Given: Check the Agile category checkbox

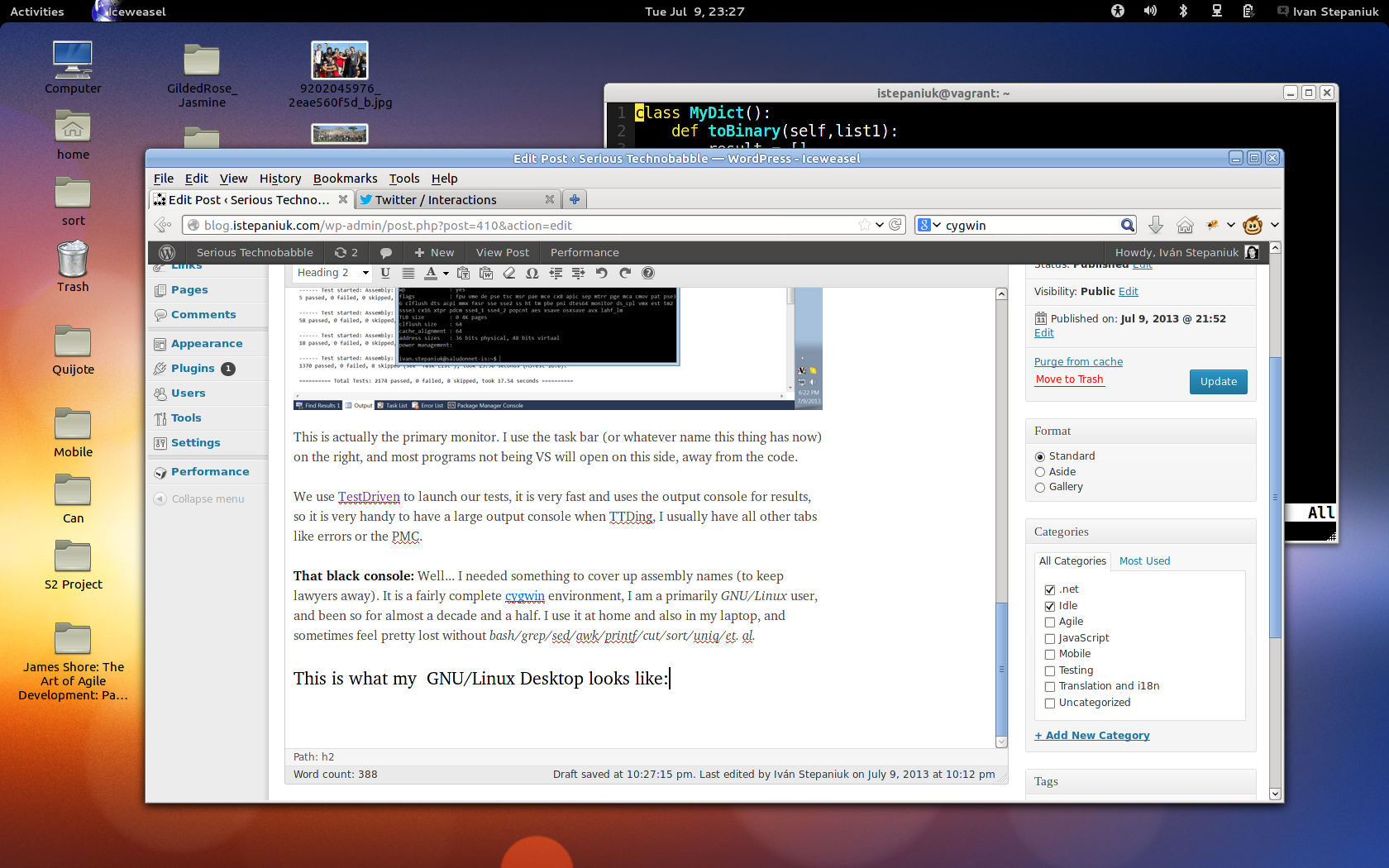Looking at the screenshot, I should pyautogui.click(x=1050, y=622).
